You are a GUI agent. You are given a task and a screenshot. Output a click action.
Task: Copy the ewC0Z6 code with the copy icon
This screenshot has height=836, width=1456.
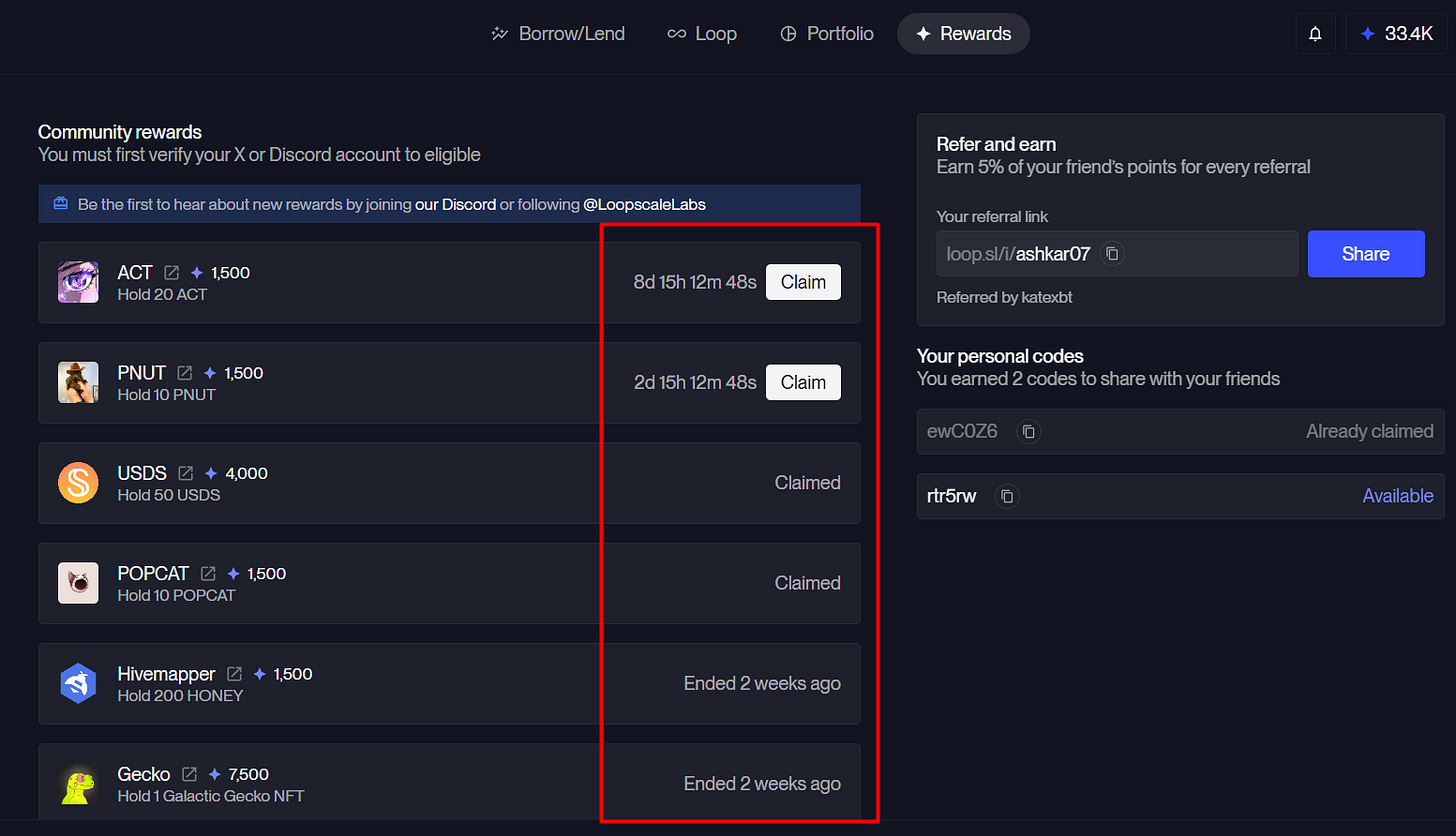(x=1028, y=431)
